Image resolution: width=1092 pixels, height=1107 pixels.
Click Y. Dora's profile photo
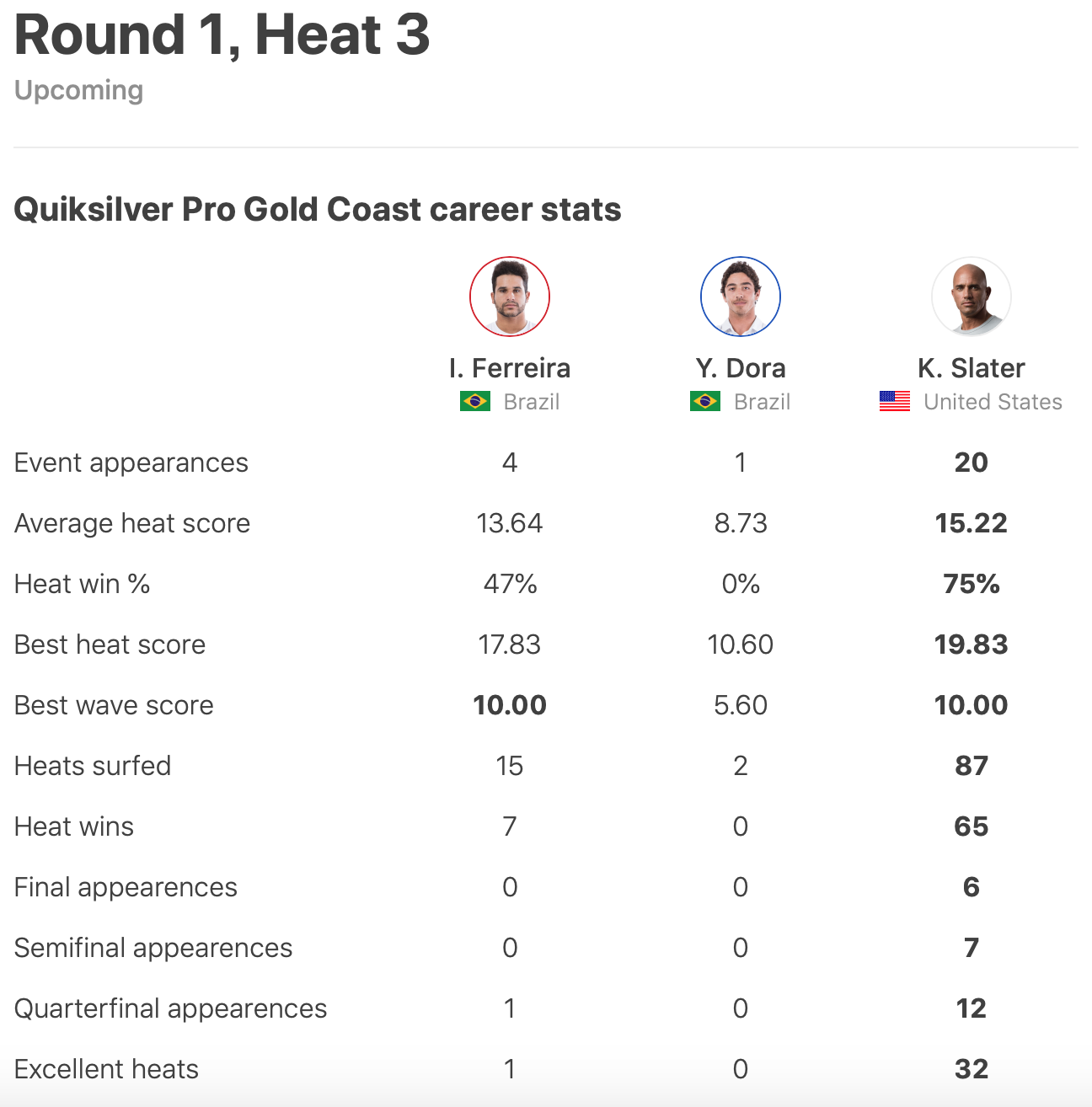click(x=741, y=297)
